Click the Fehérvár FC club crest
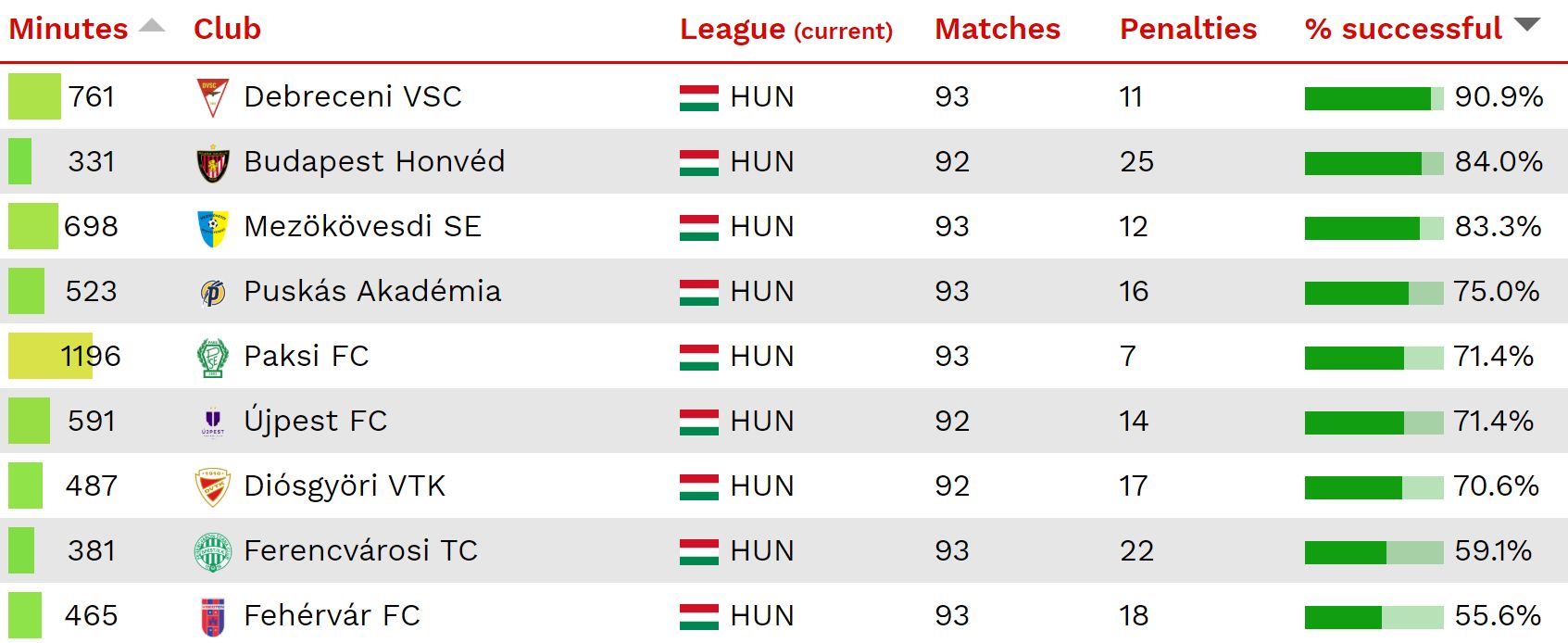 click(213, 617)
